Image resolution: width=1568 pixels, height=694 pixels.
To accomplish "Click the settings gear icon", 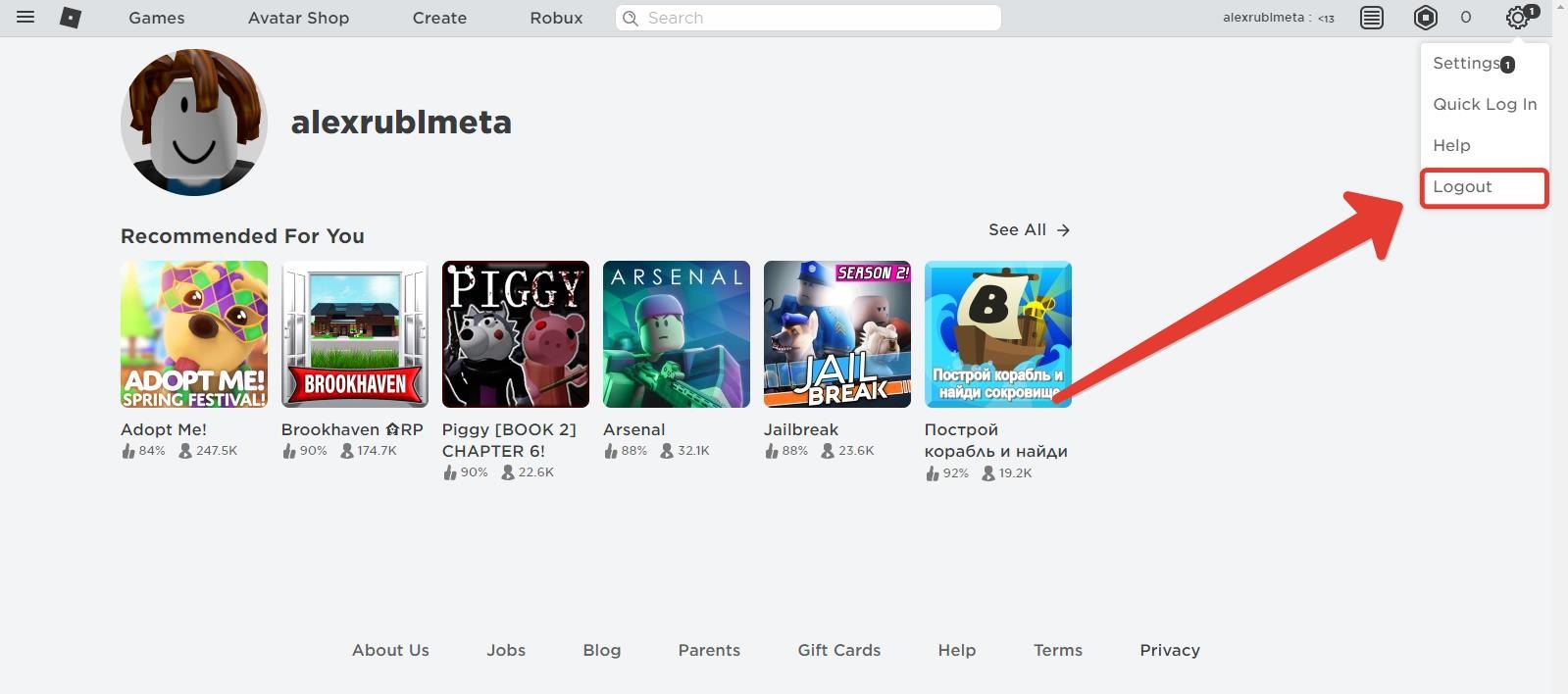I will (1517, 18).
